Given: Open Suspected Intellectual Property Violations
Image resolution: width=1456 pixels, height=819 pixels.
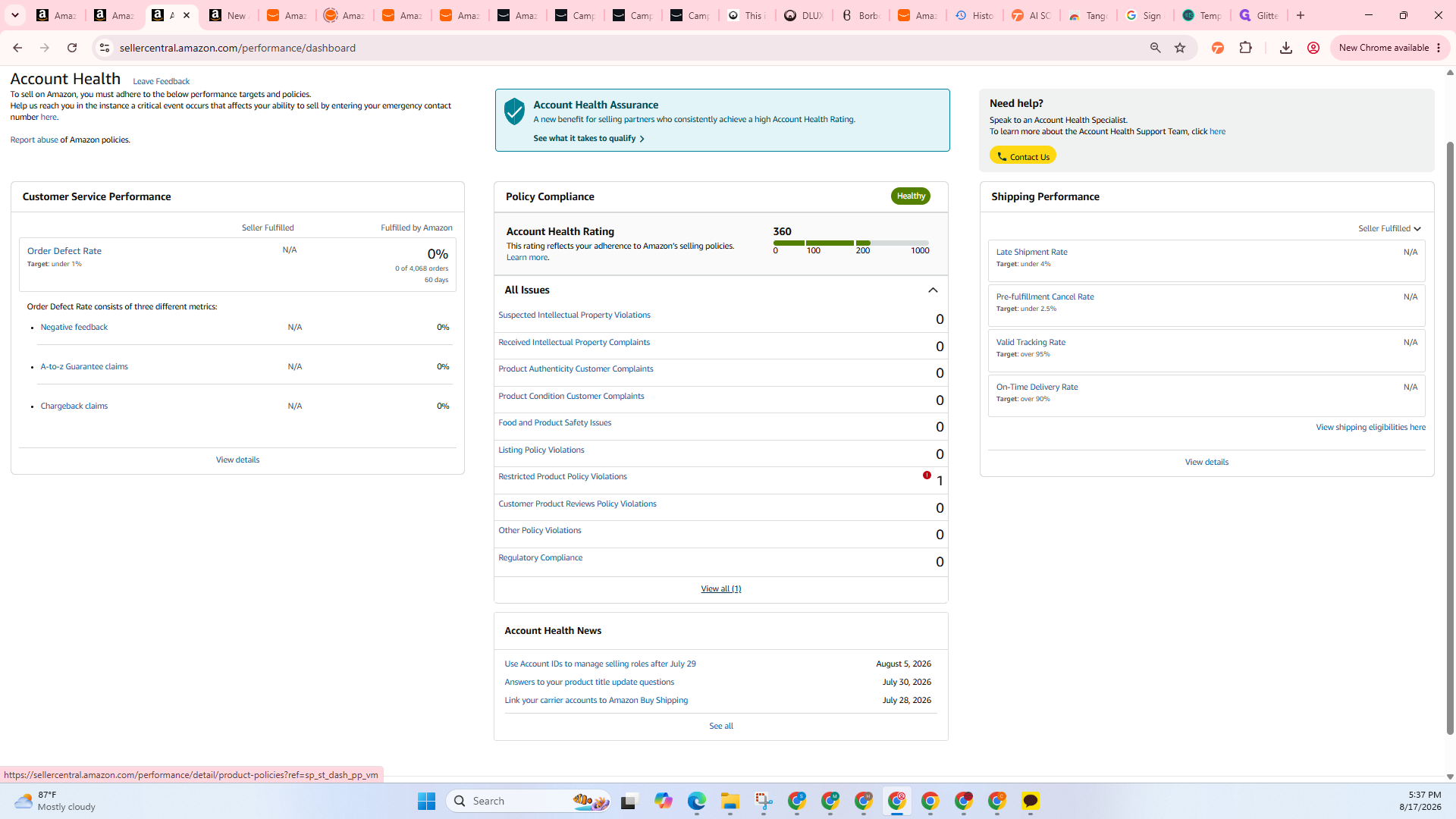Looking at the screenshot, I should pos(574,315).
